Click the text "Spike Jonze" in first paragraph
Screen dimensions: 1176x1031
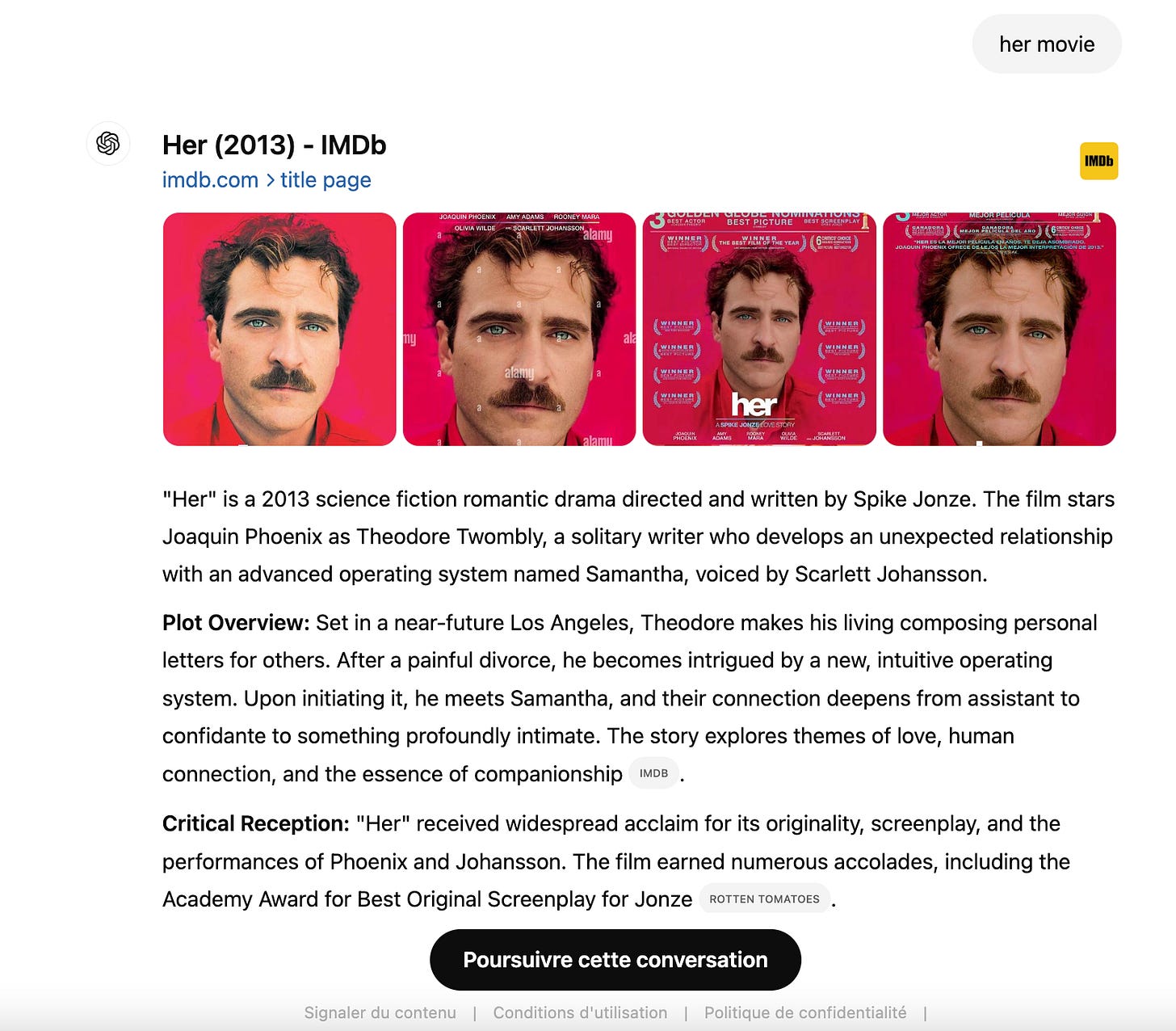tap(912, 499)
